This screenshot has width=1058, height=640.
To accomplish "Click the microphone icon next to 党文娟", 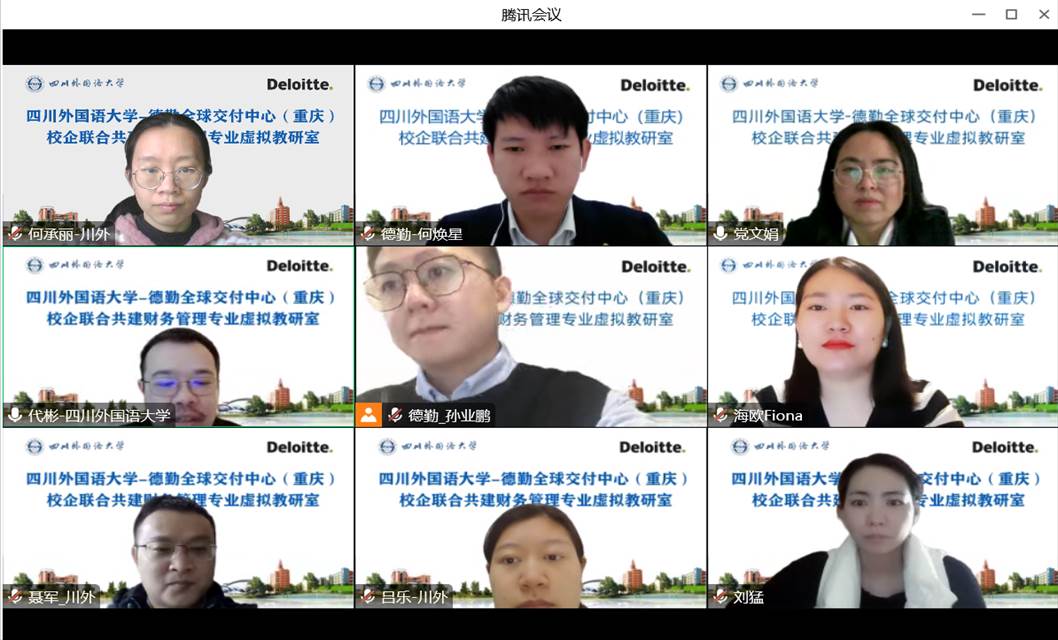I will (x=721, y=234).
